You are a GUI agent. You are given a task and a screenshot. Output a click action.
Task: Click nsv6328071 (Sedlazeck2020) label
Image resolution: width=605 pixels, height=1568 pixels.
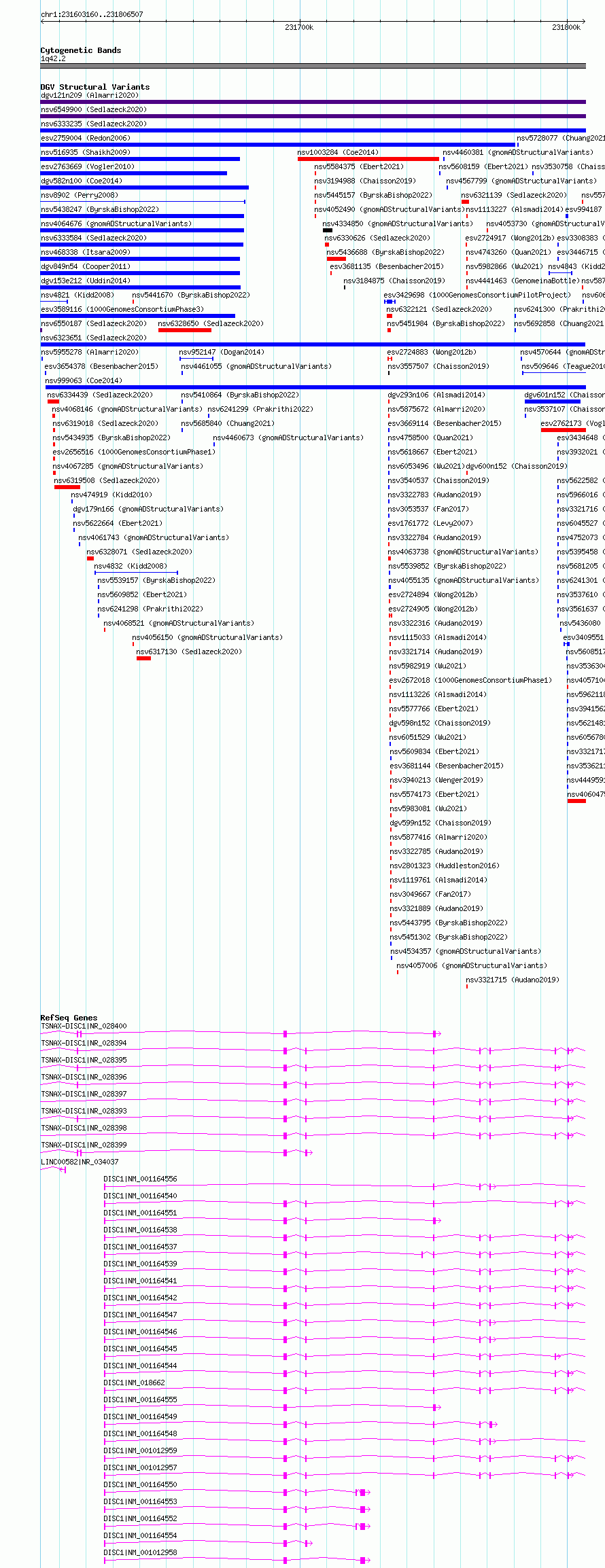pyautogui.click(x=139, y=552)
